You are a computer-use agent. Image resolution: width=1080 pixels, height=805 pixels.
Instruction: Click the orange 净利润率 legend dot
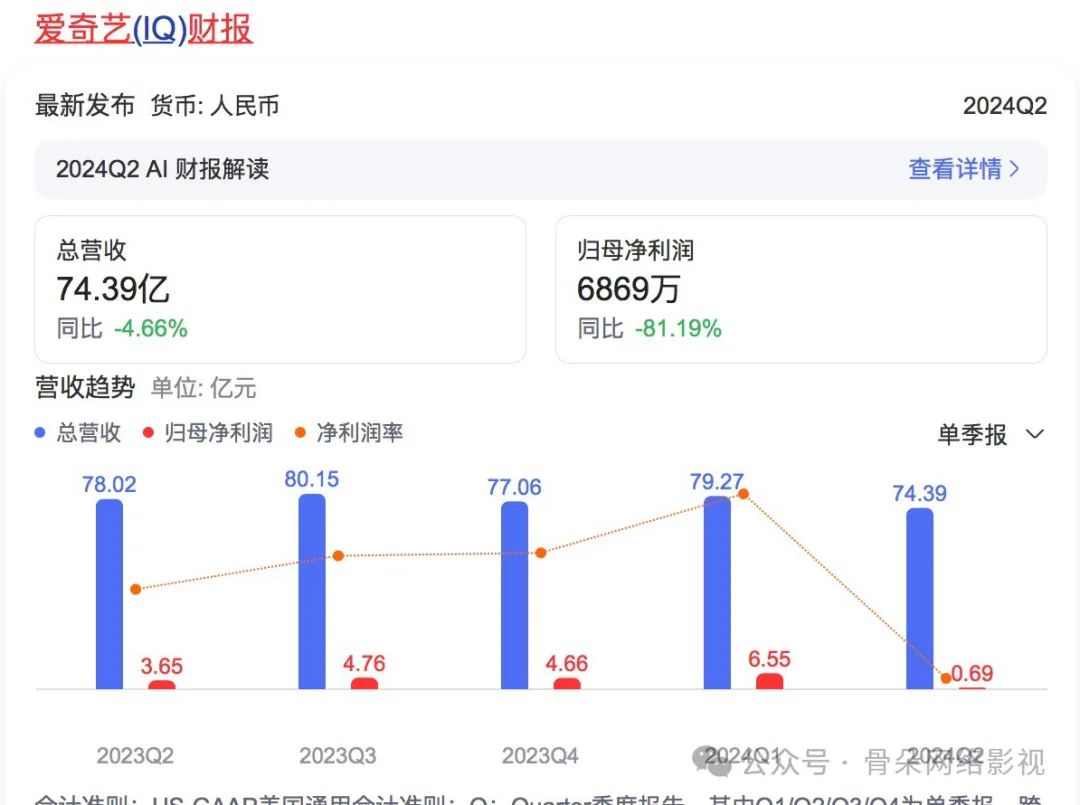pos(300,433)
